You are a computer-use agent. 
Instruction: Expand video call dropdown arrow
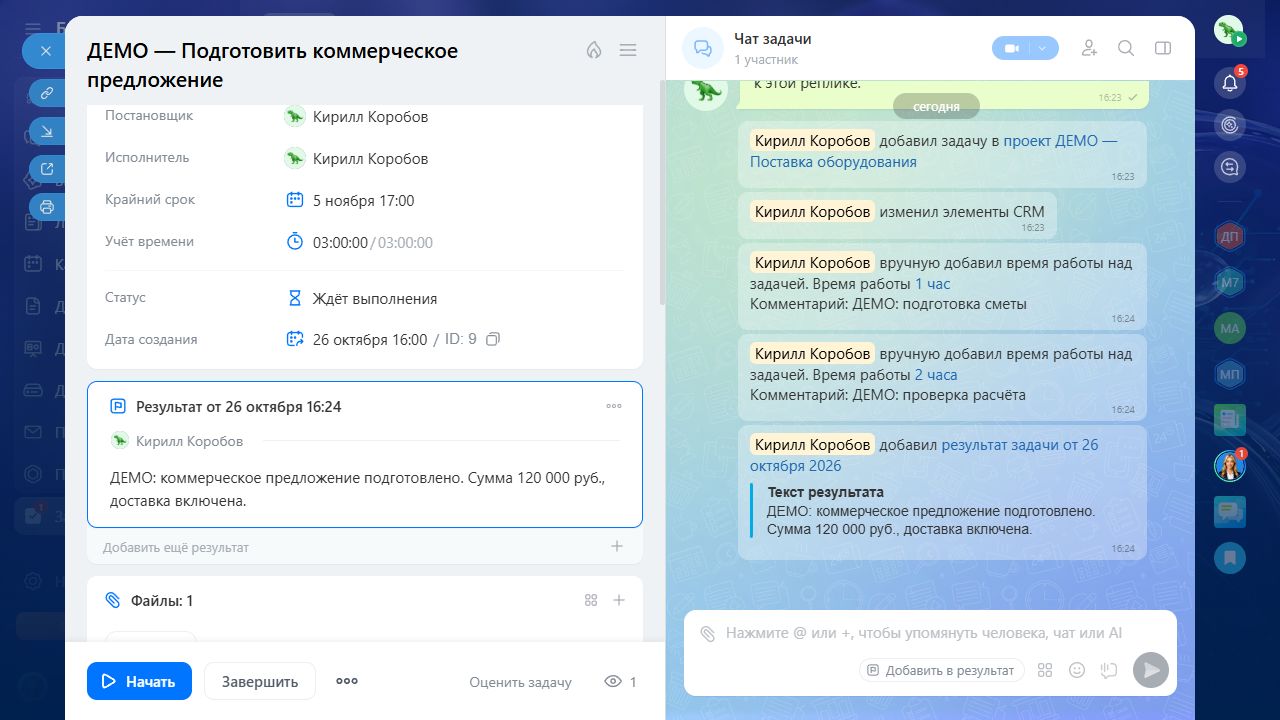[x=1043, y=48]
